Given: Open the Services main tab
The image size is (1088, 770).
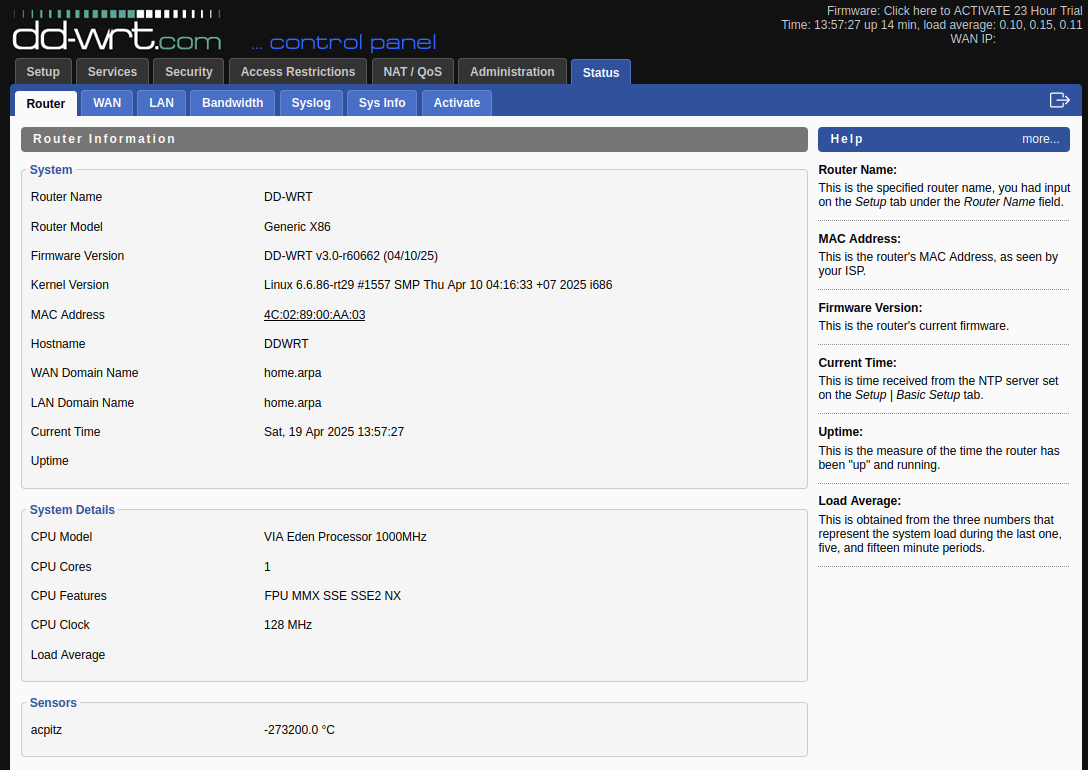Looking at the screenshot, I should (x=112, y=71).
